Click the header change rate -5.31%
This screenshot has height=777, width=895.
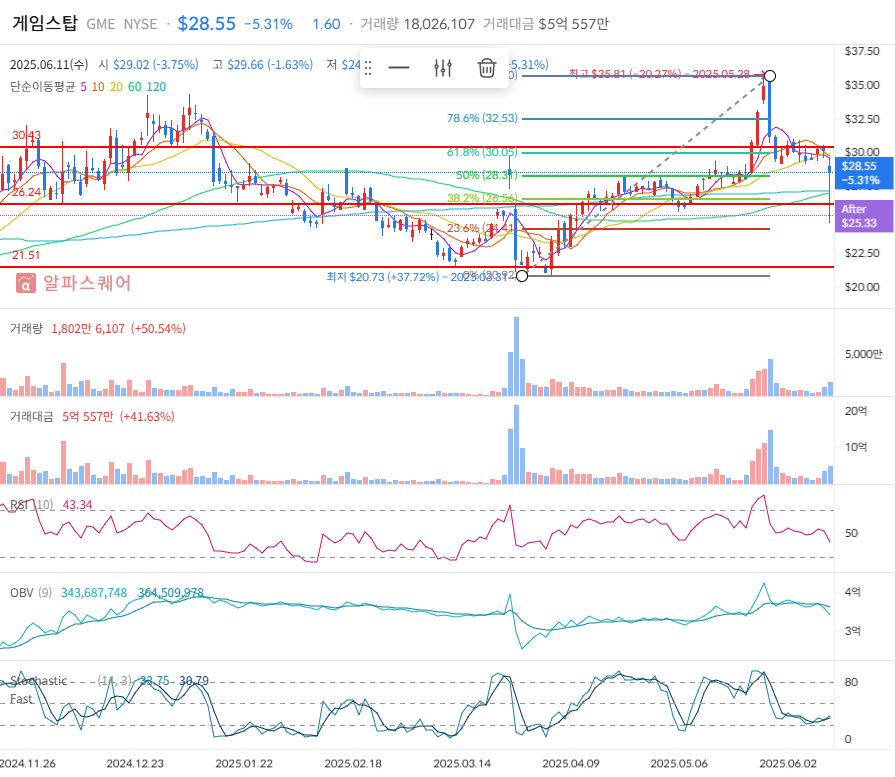tap(268, 25)
